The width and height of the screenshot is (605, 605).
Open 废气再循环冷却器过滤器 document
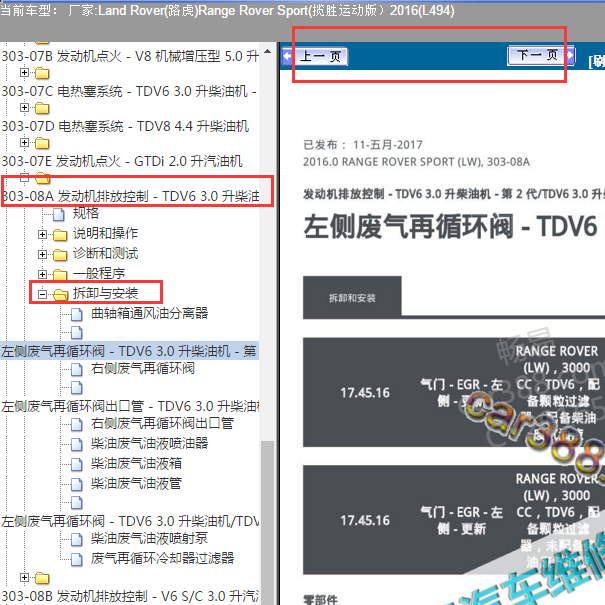click(x=162, y=558)
